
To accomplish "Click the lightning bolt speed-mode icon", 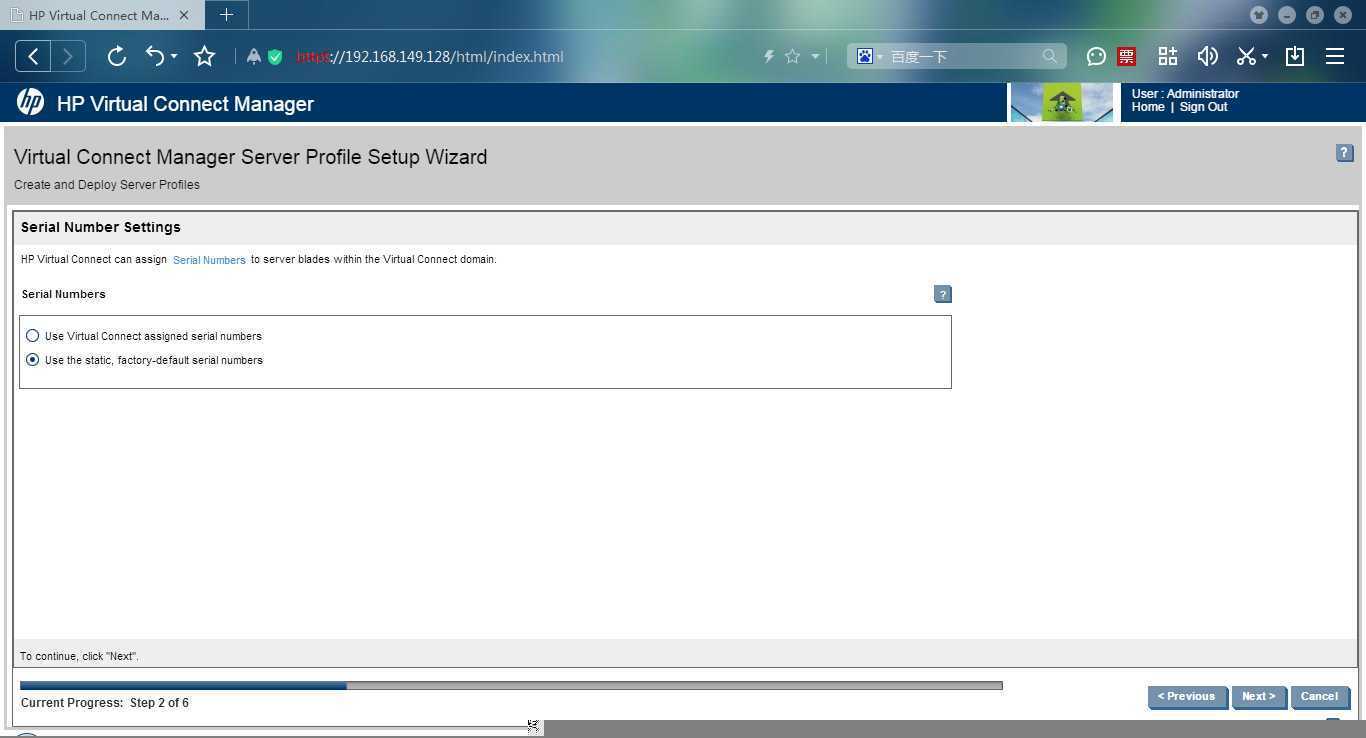I will pyautogui.click(x=769, y=57).
